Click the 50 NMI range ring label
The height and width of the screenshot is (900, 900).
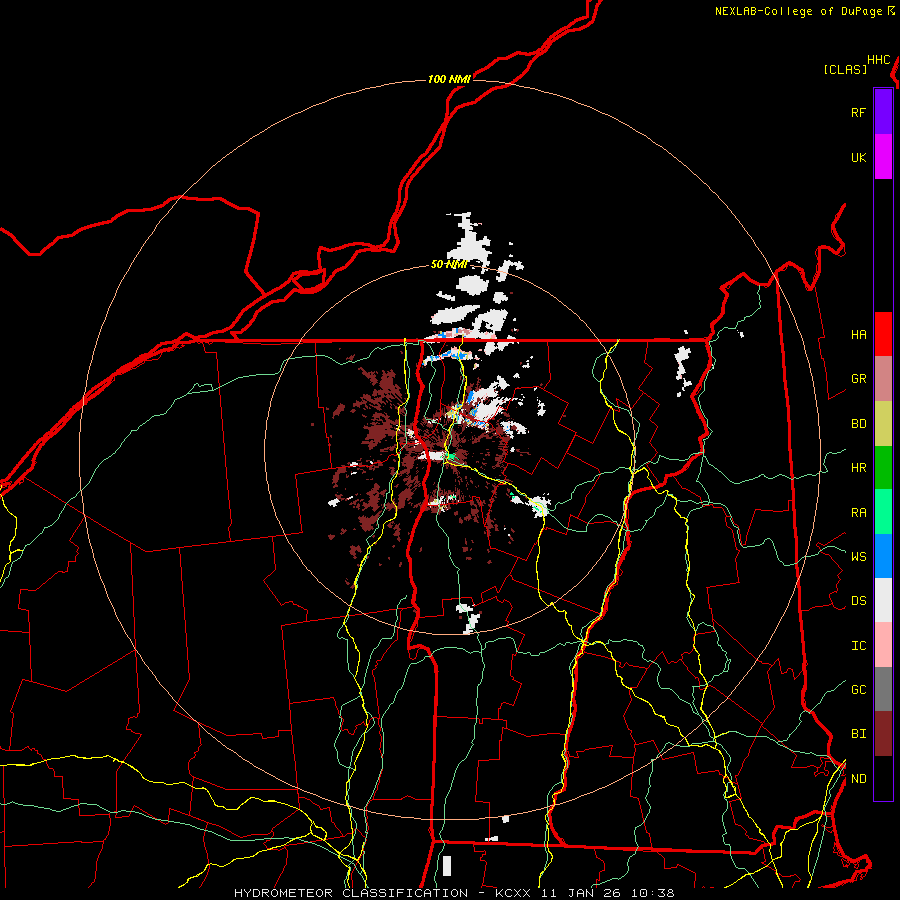point(449,265)
